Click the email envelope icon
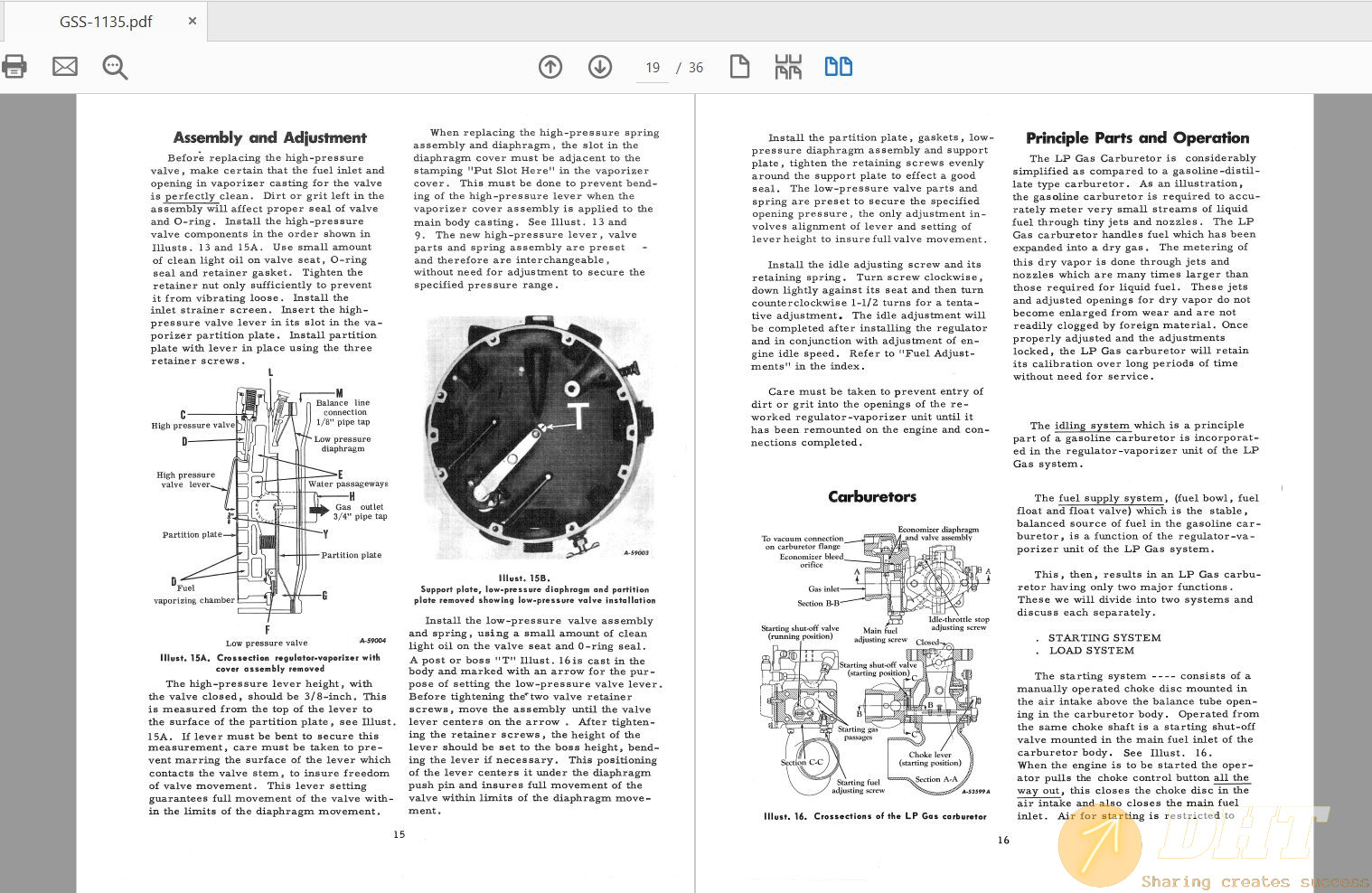The width and height of the screenshot is (1372, 893). click(x=65, y=66)
